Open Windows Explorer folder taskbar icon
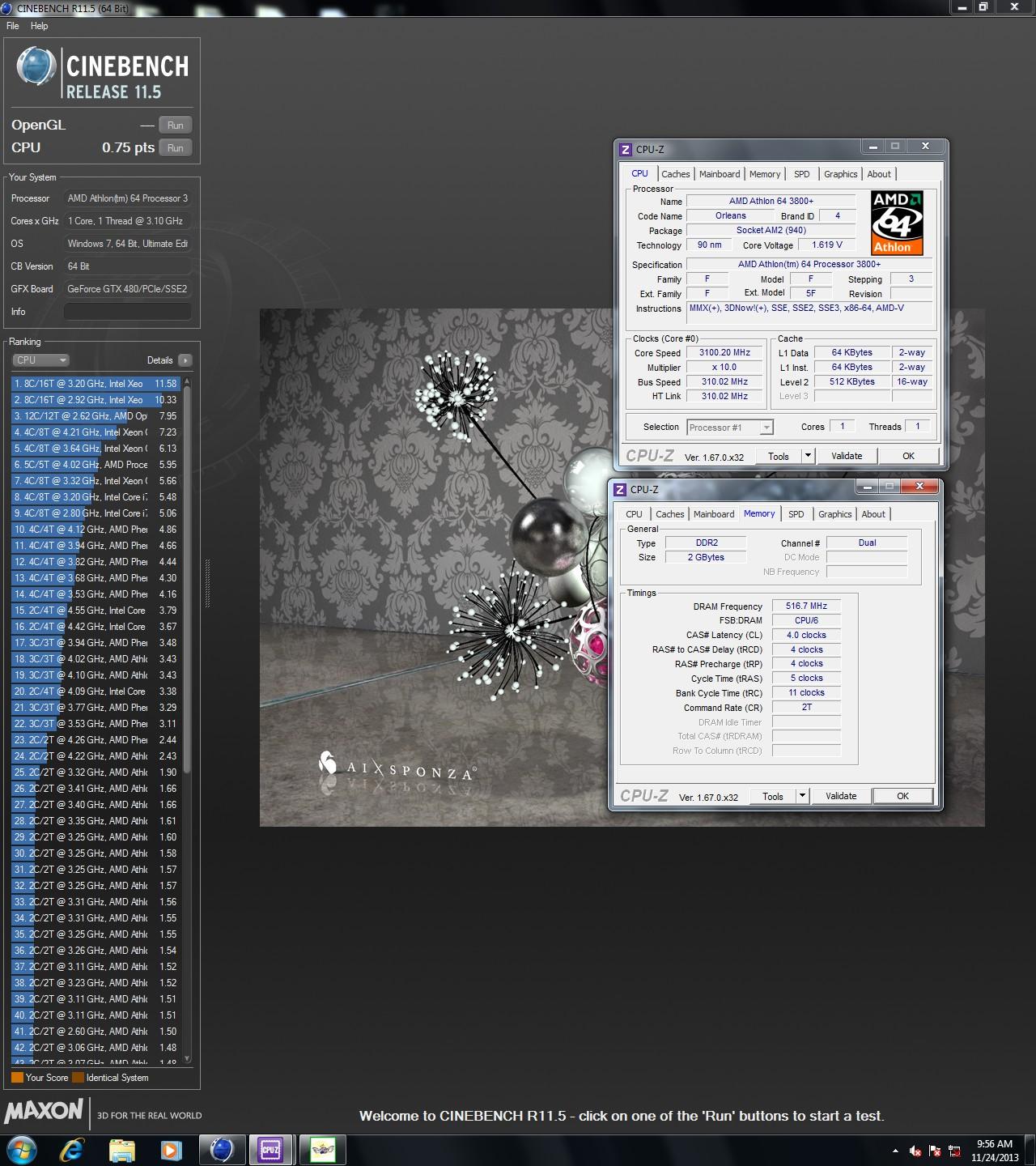This screenshot has height=1166, width=1036. point(121,1150)
